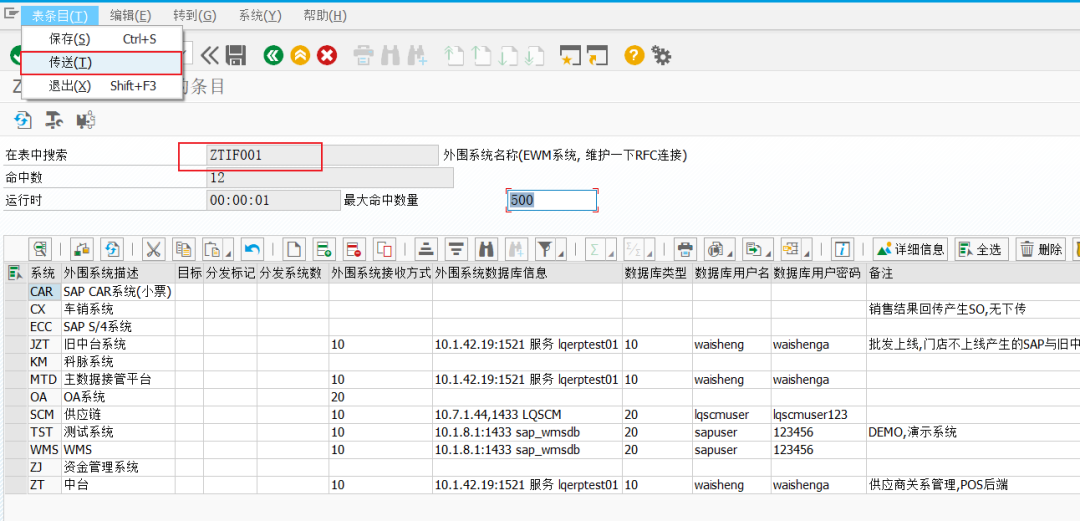Click the 数据库类型 column header
This screenshot has width=1080, height=521.
657,274
